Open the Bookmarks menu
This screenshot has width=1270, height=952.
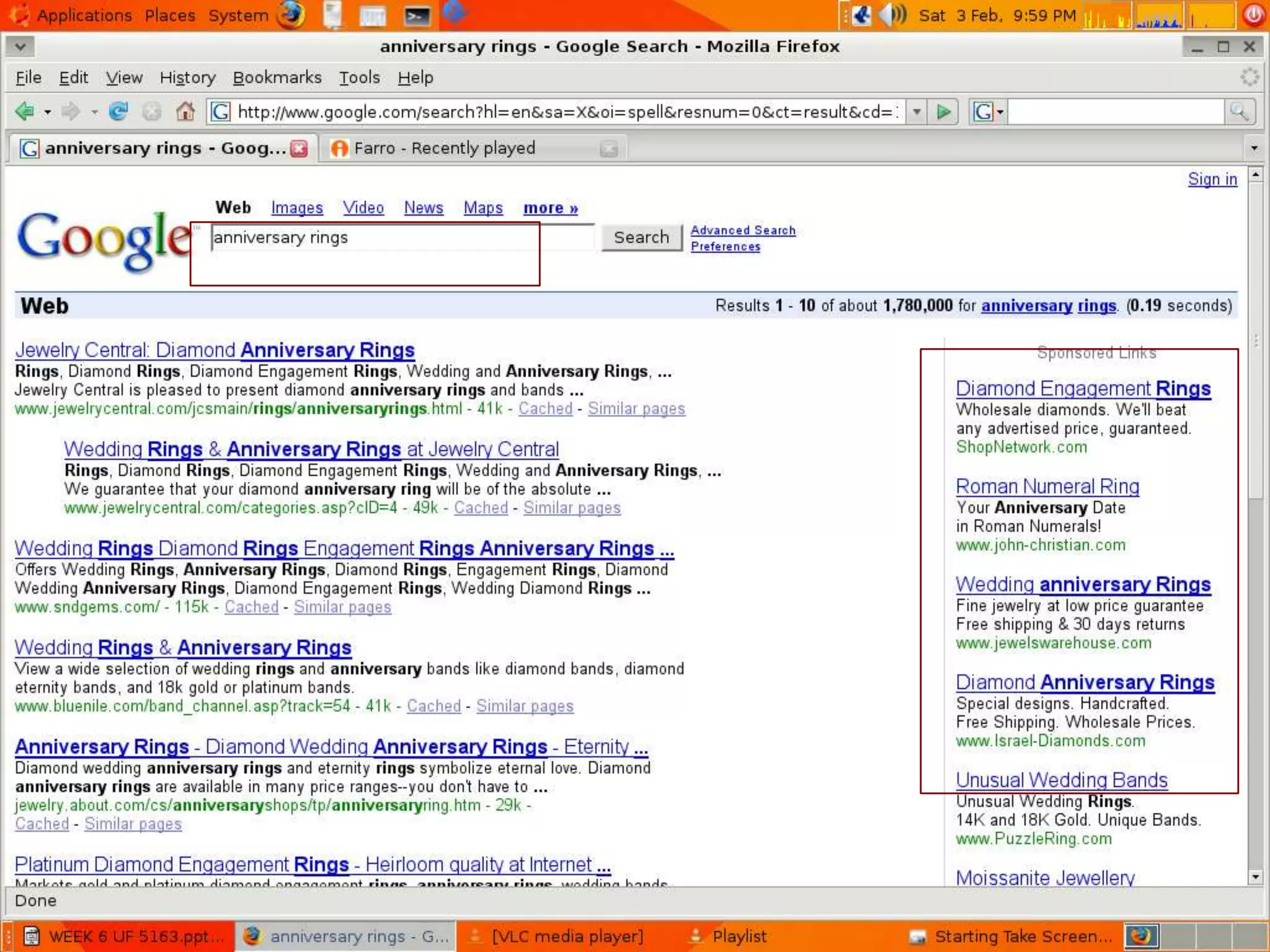(277, 77)
